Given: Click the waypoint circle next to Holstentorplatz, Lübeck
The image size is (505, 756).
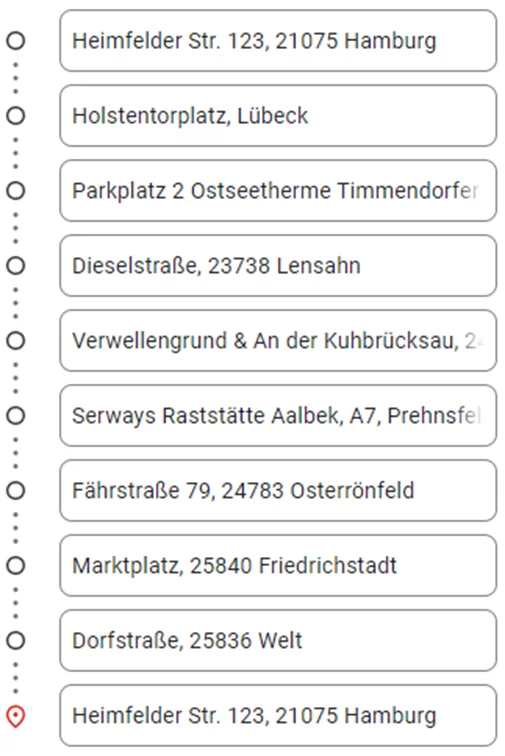Looking at the screenshot, I should (15, 116).
